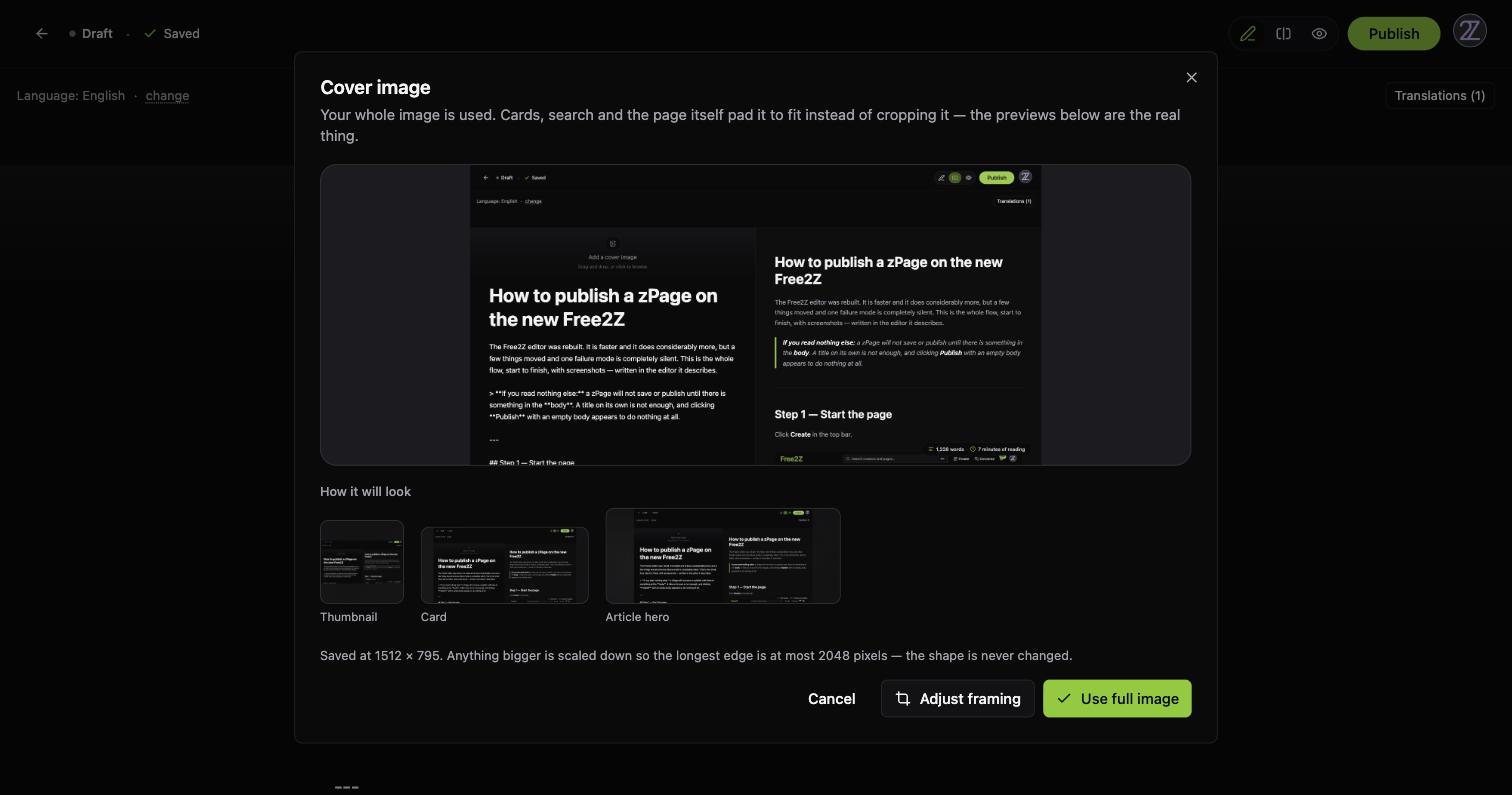Cancel the cover image dialog
The height and width of the screenshot is (795, 1512).
(x=831, y=699)
